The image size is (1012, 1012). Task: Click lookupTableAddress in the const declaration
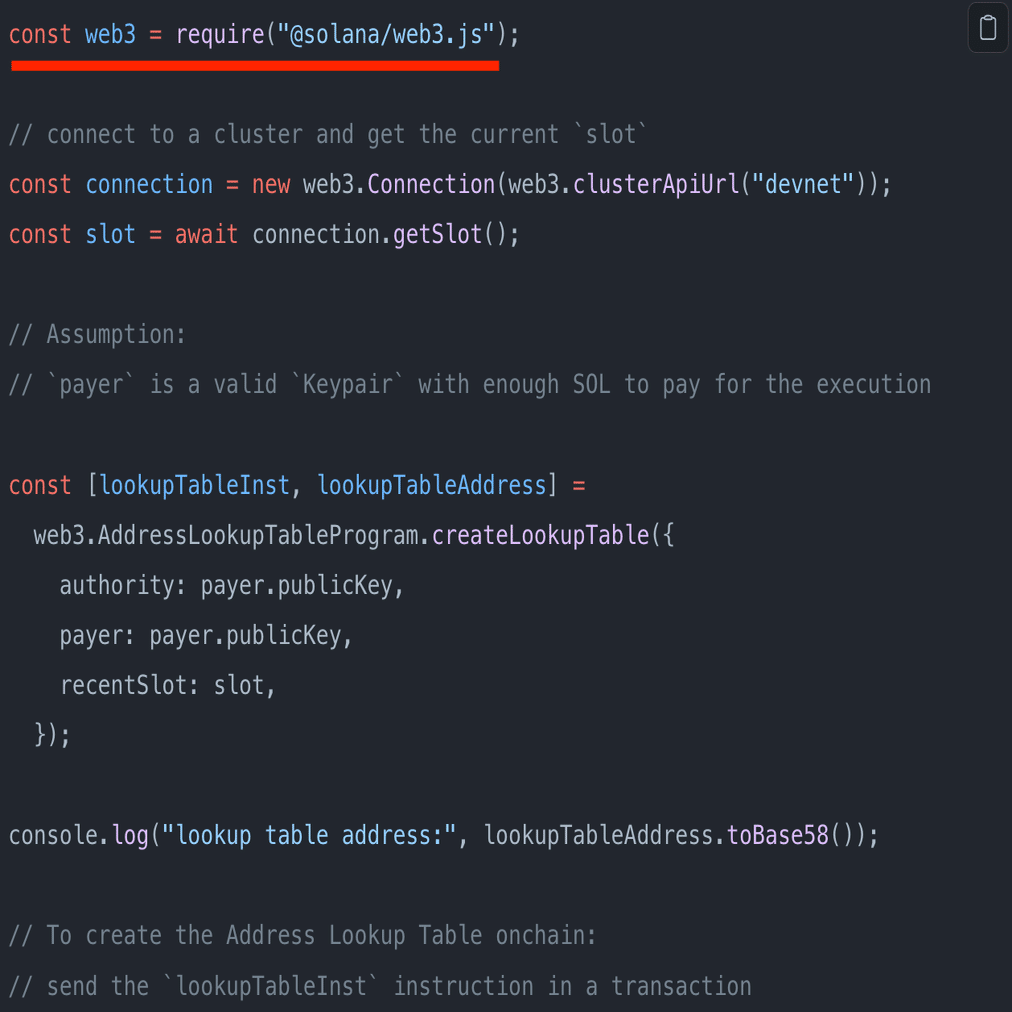pos(432,486)
